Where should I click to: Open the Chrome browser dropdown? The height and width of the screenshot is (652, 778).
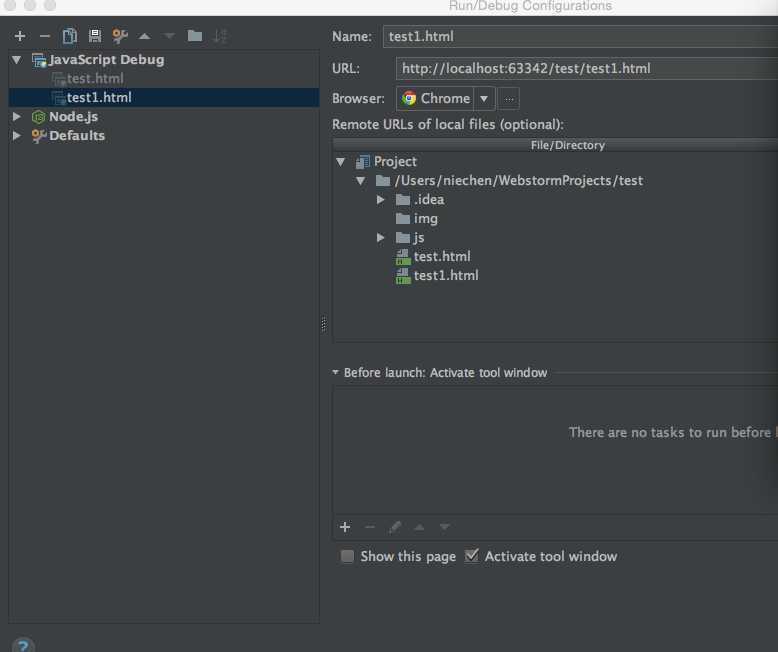tap(484, 99)
